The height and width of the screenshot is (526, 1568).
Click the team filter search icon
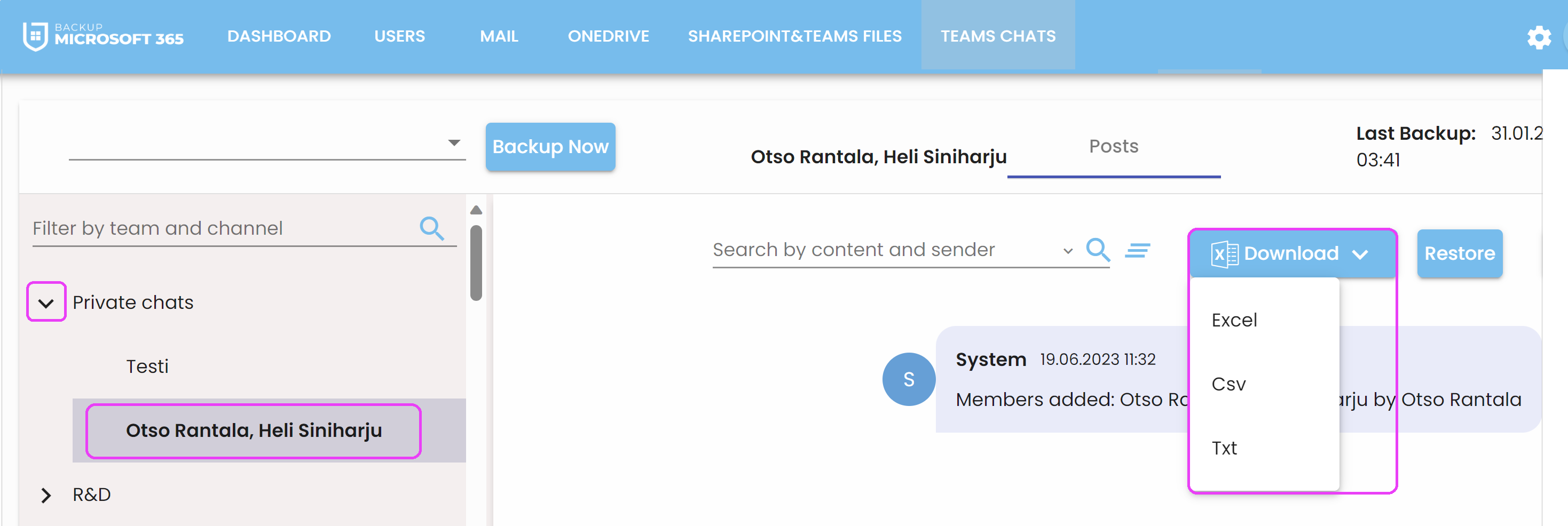(x=431, y=228)
